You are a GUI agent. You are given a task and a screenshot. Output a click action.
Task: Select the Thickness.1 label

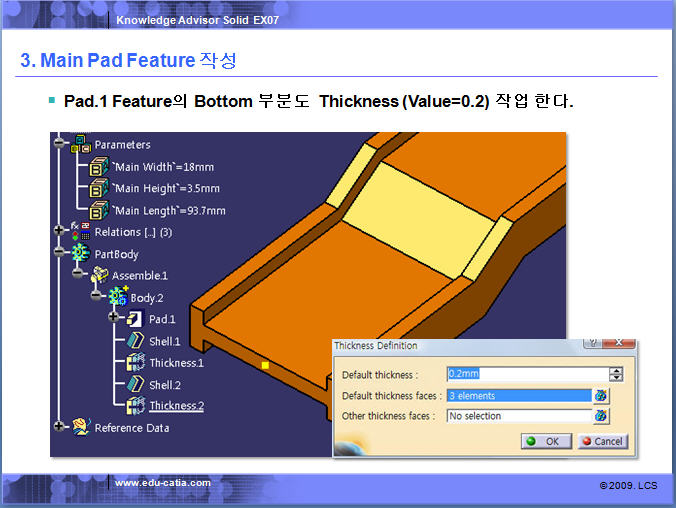click(176, 363)
